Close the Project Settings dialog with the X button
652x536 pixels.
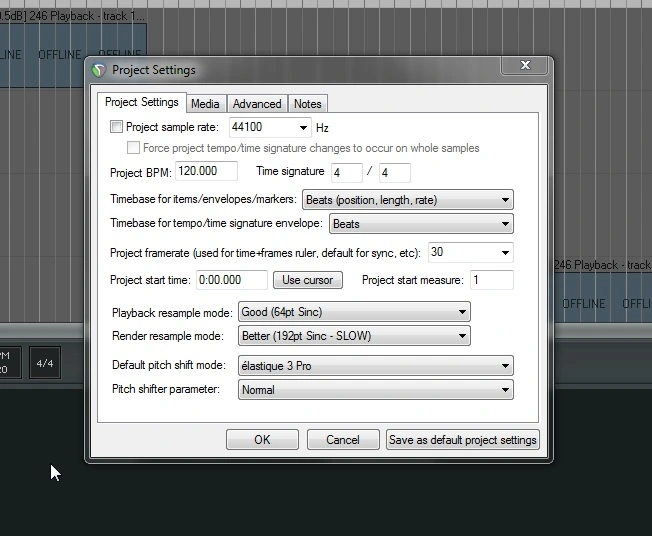[x=525, y=65]
